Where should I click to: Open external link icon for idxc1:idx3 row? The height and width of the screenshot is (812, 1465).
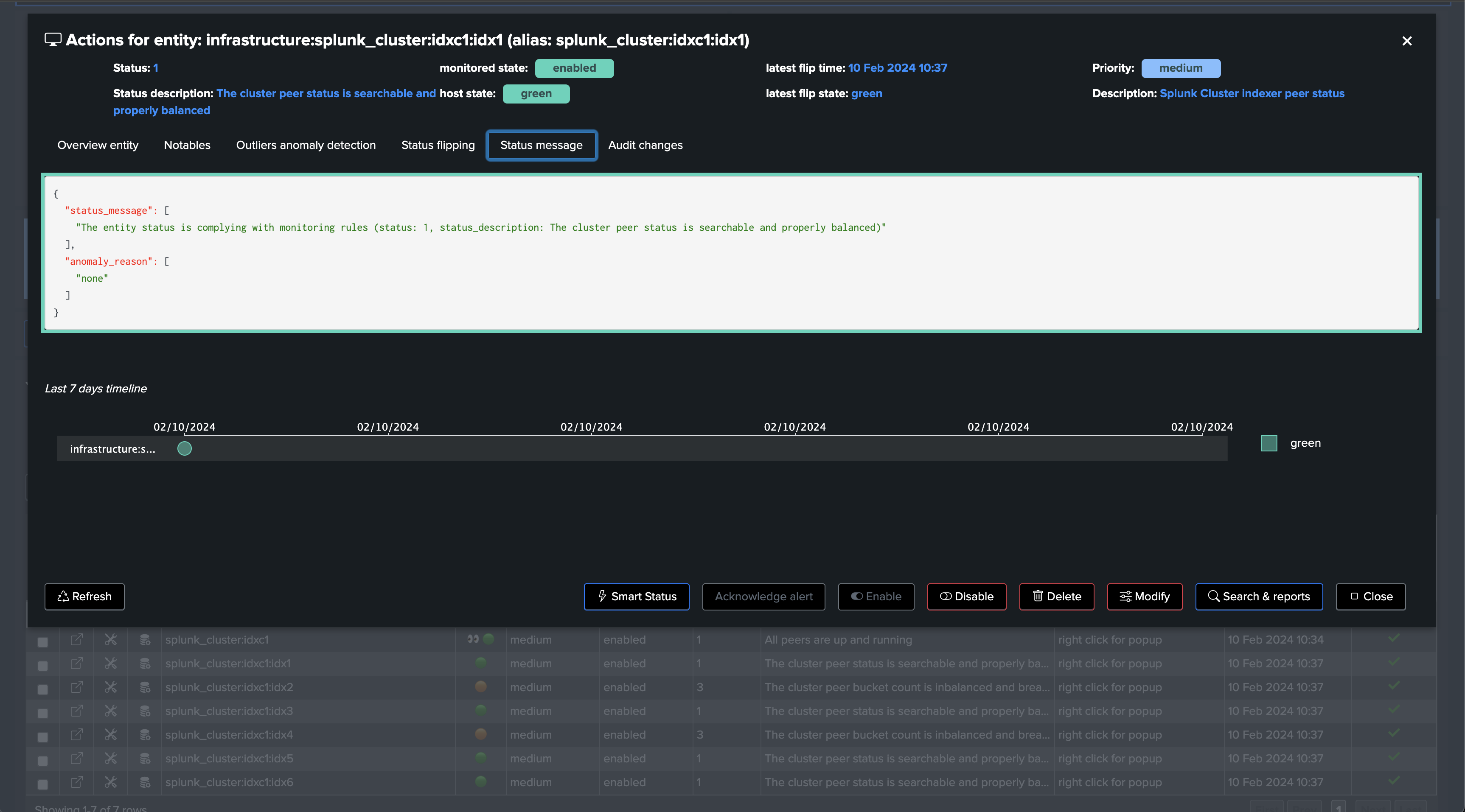pos(76,711)
